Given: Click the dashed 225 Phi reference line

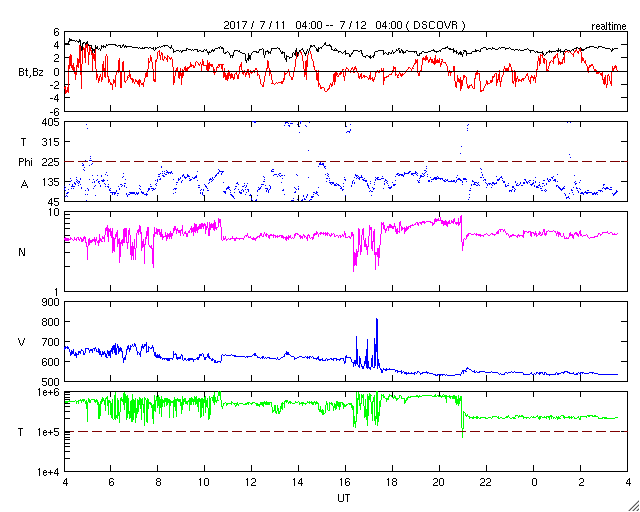Looking at the screenshot, I should point(345,162).
